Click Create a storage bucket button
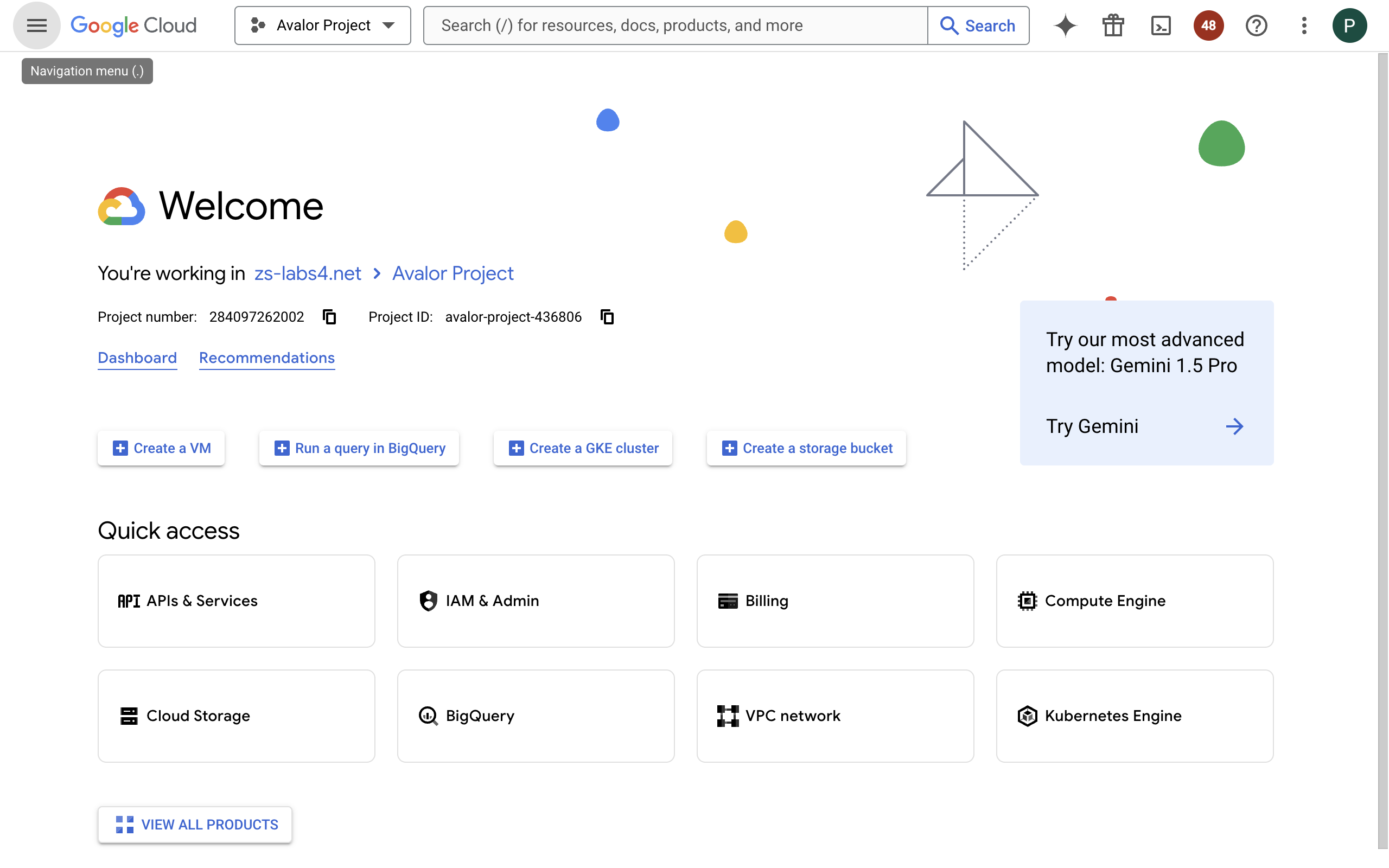The image size is (1389, 868). [806, 448]
